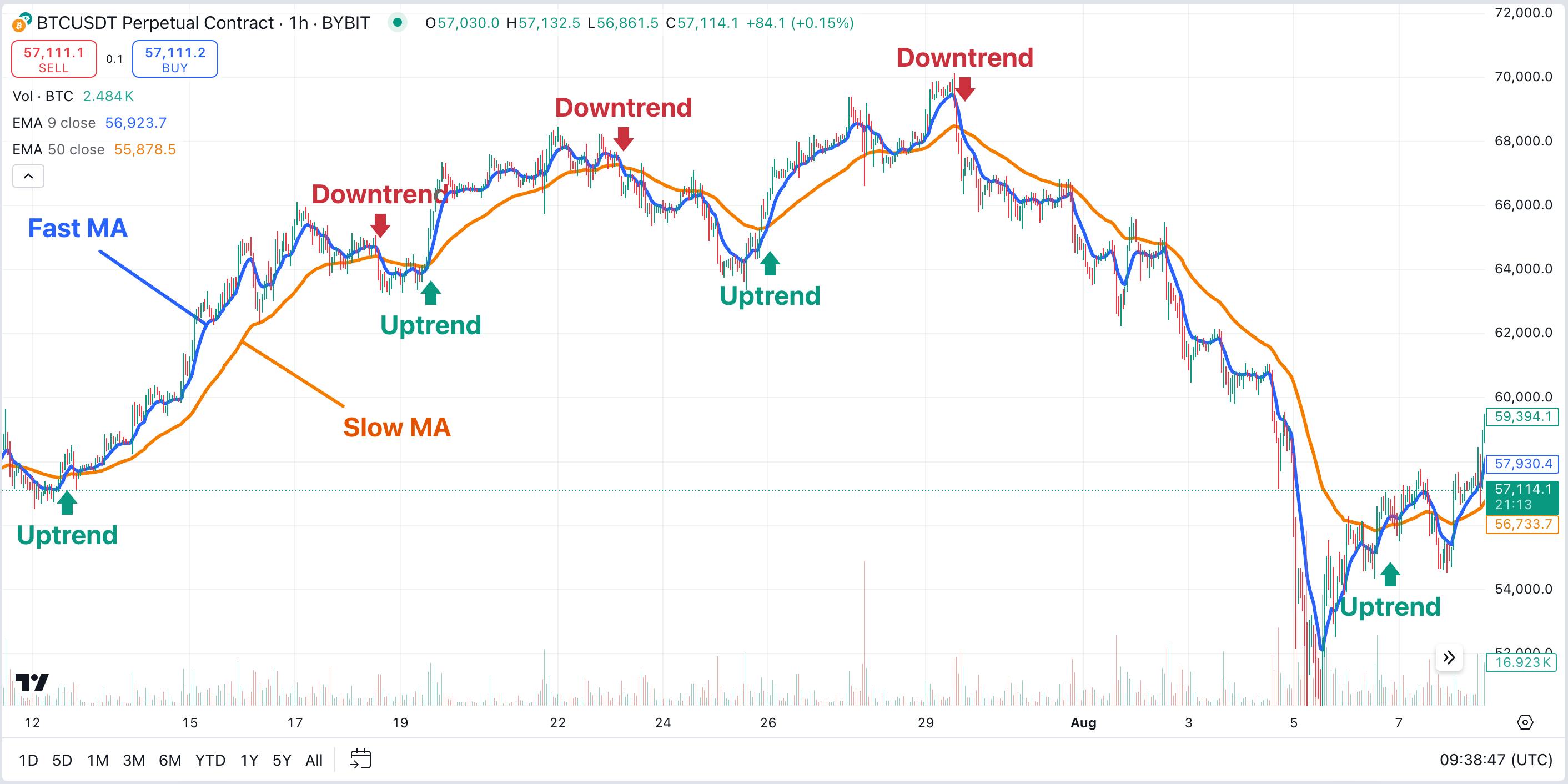Click the BUY button showing 57,111.2
The width and height of the screenshot is (1568, 784).
[175, 58]
